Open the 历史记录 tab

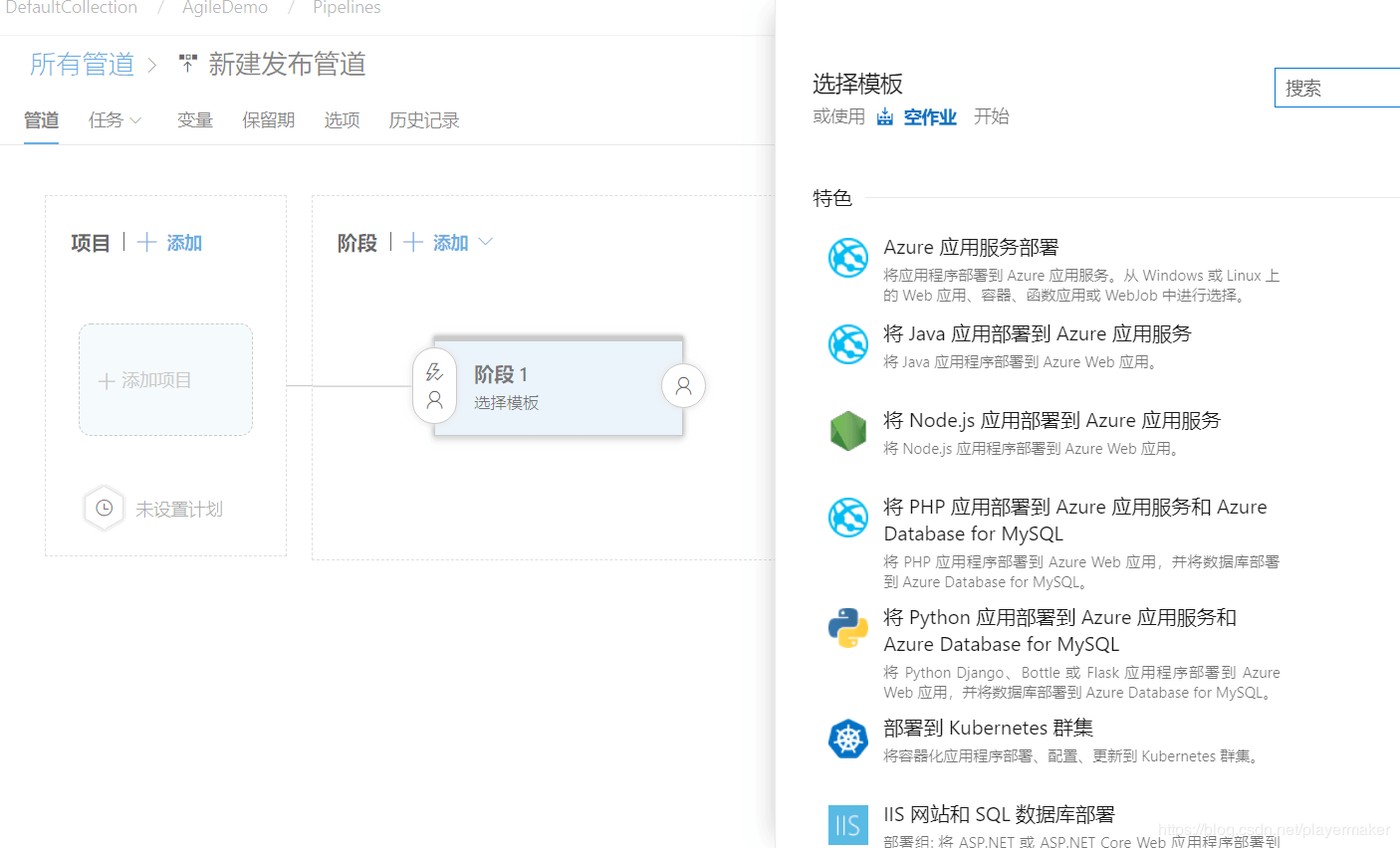point(424,120)
